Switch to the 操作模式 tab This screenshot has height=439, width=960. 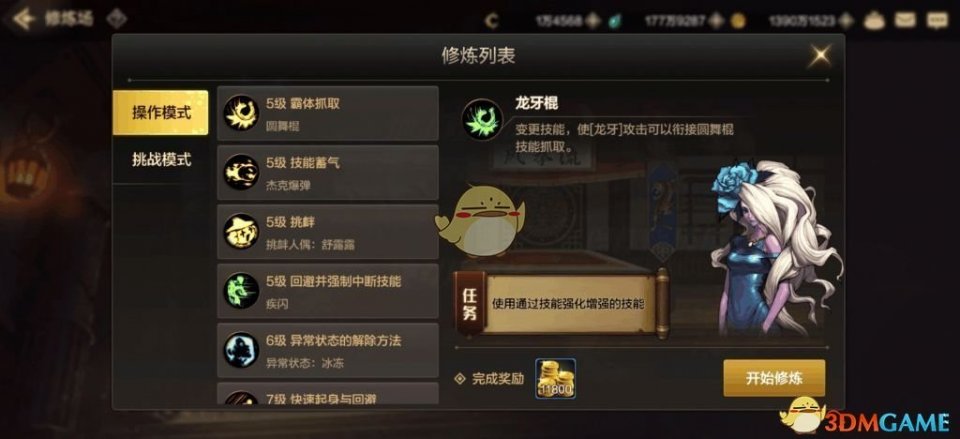click(x=160, y=113)
